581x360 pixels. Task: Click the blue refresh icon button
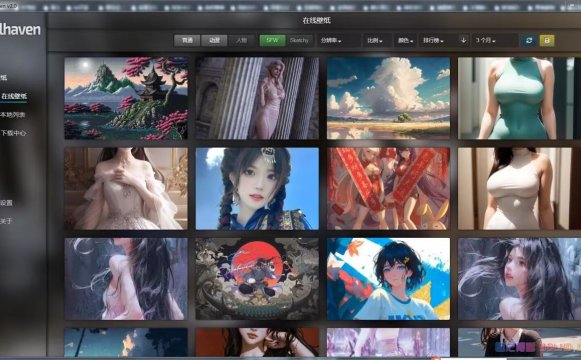(x=529, y=40)
